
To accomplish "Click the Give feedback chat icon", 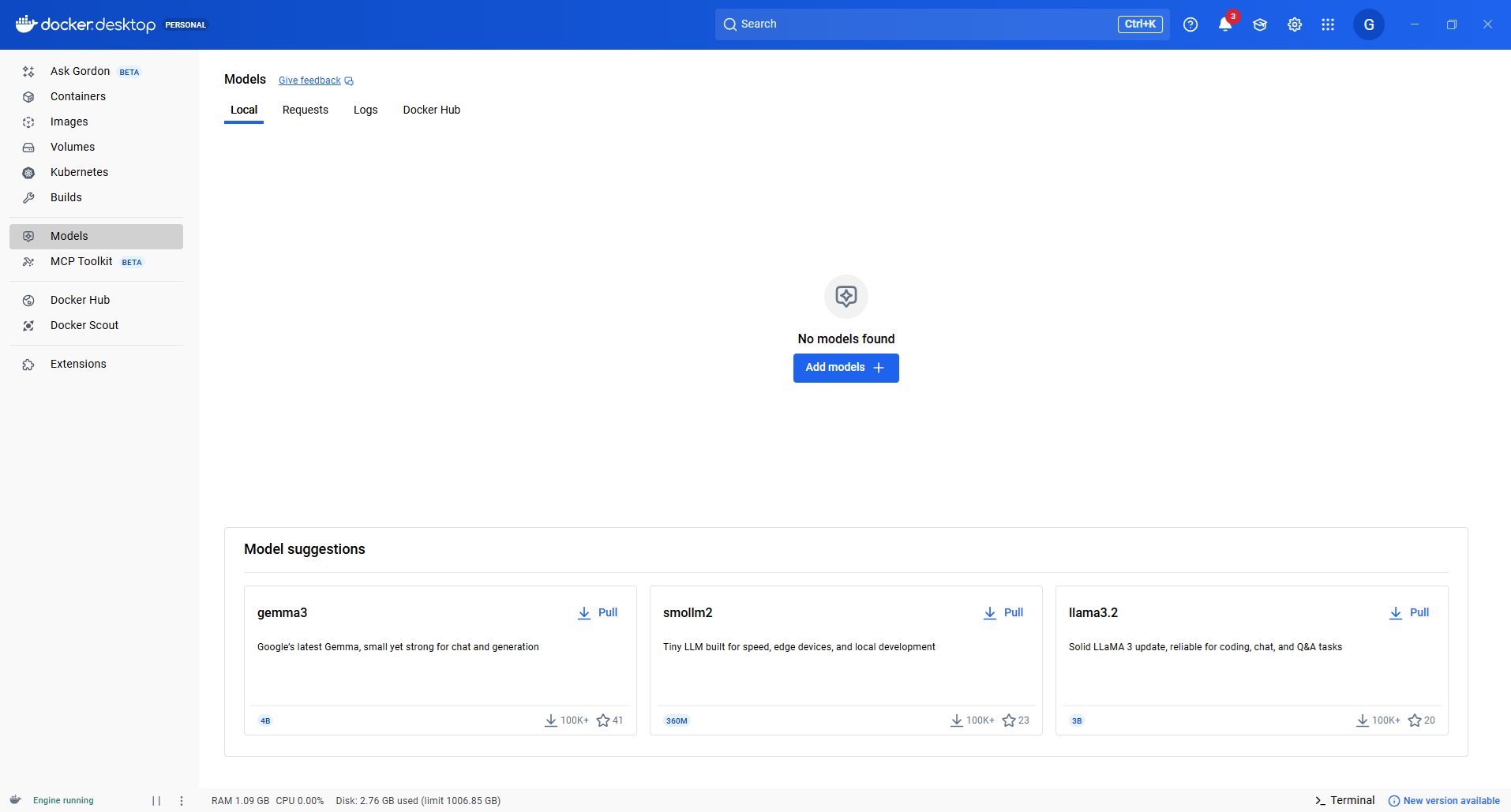I will pyautogui.click(x=349, y=81).
